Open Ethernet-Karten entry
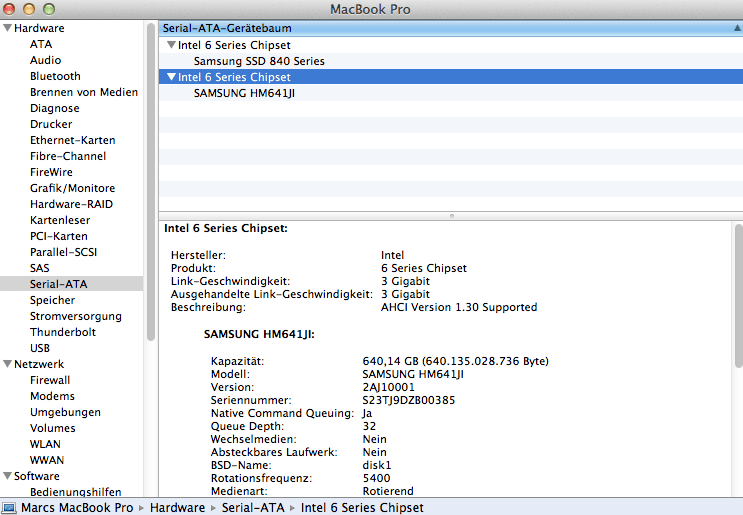Screen dimensions: 743x515 tap(72, 140)
